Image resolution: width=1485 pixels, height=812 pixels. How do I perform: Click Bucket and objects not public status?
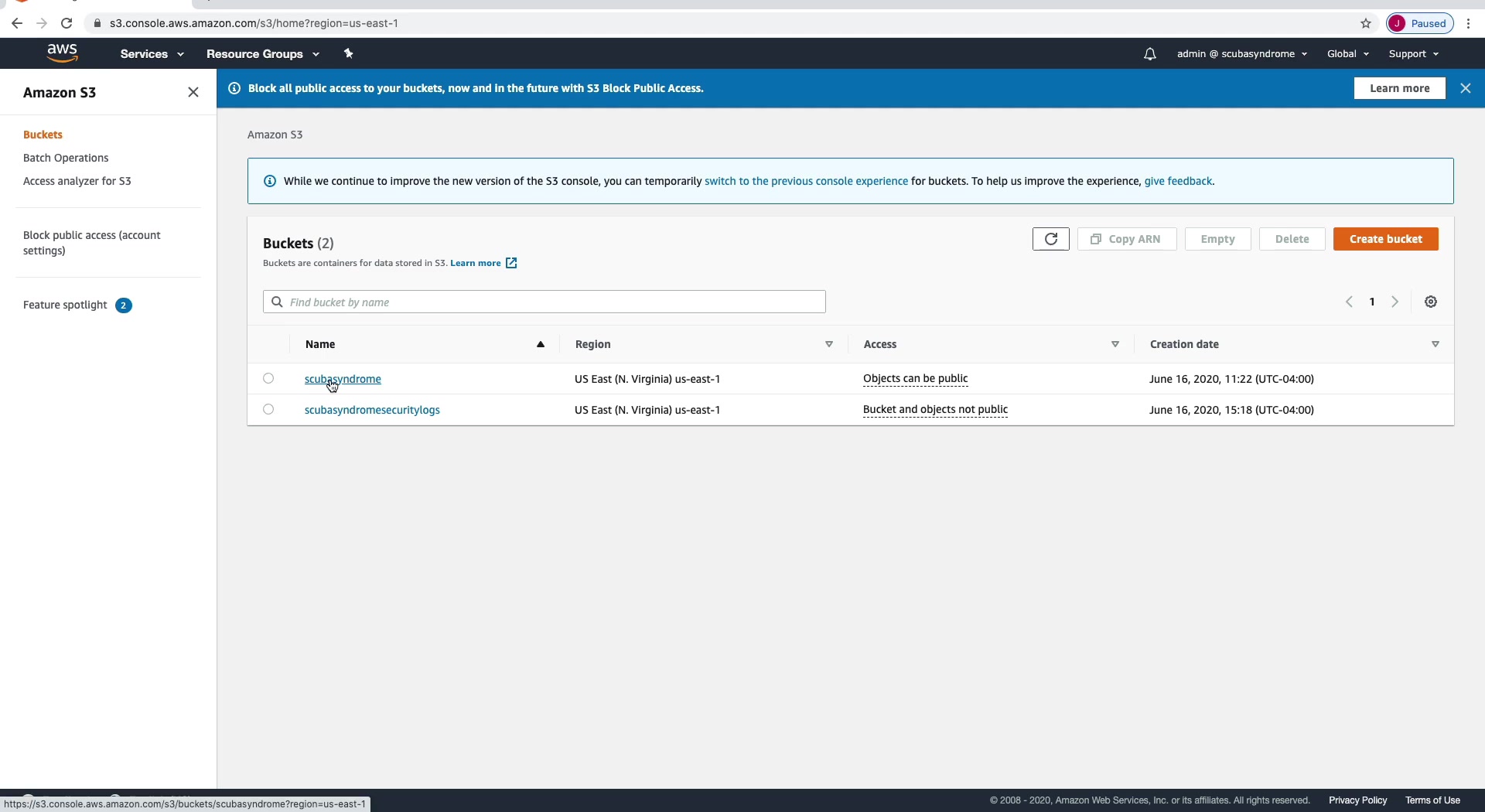pyautogui.click(x=935, y=410)
